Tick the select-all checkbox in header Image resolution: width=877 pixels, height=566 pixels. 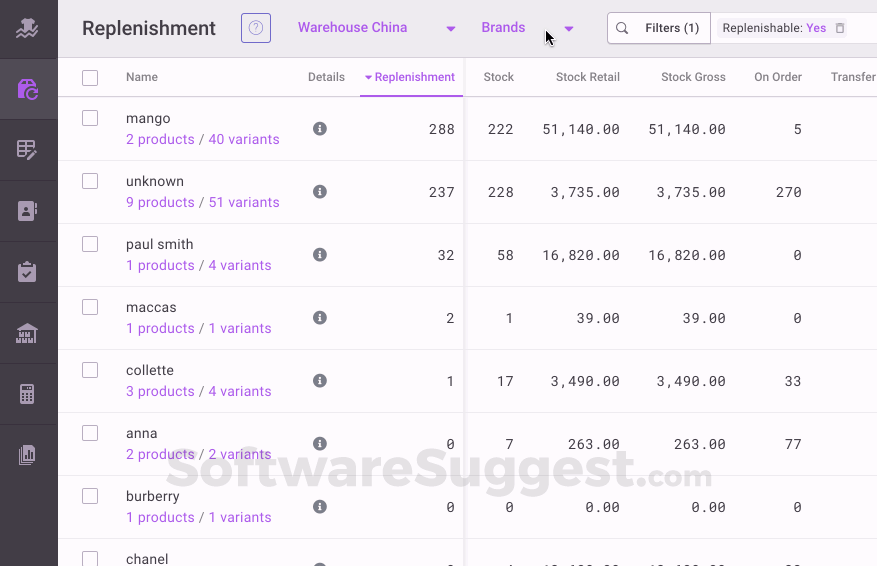point(90,77)
